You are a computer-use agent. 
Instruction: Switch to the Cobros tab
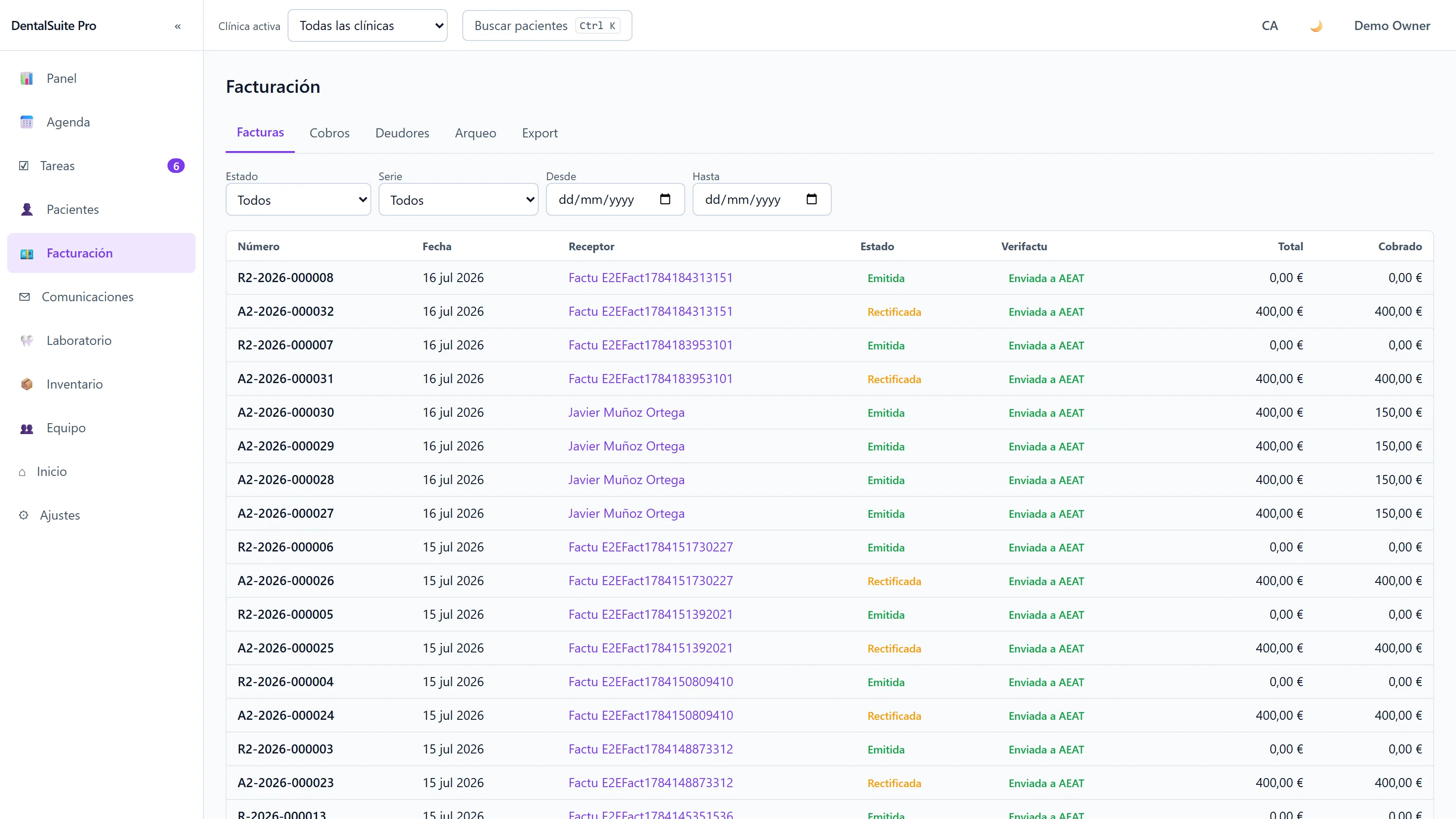click(x=329, y=133)
